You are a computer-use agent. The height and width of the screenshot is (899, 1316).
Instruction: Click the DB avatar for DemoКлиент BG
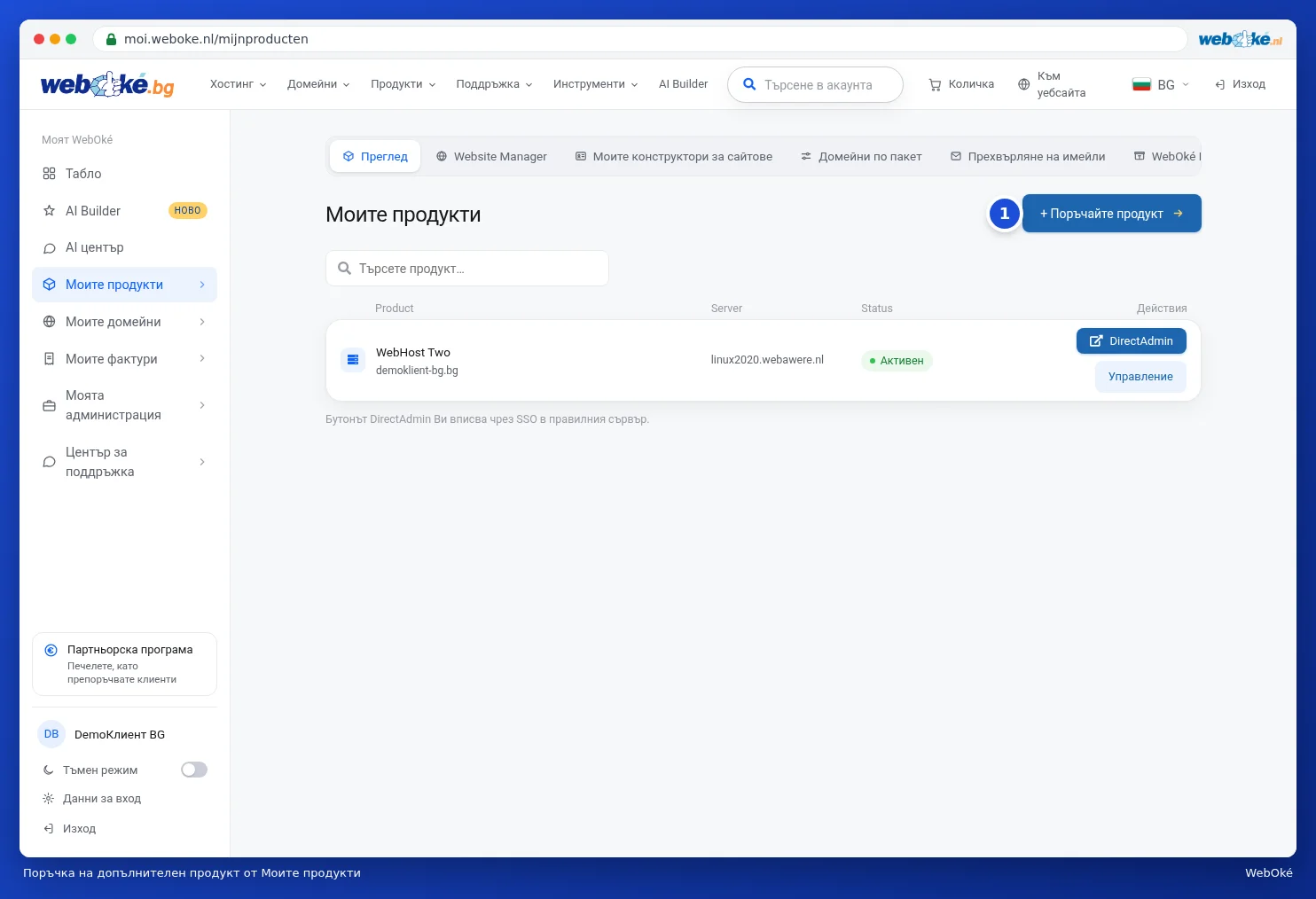(51, 734)
